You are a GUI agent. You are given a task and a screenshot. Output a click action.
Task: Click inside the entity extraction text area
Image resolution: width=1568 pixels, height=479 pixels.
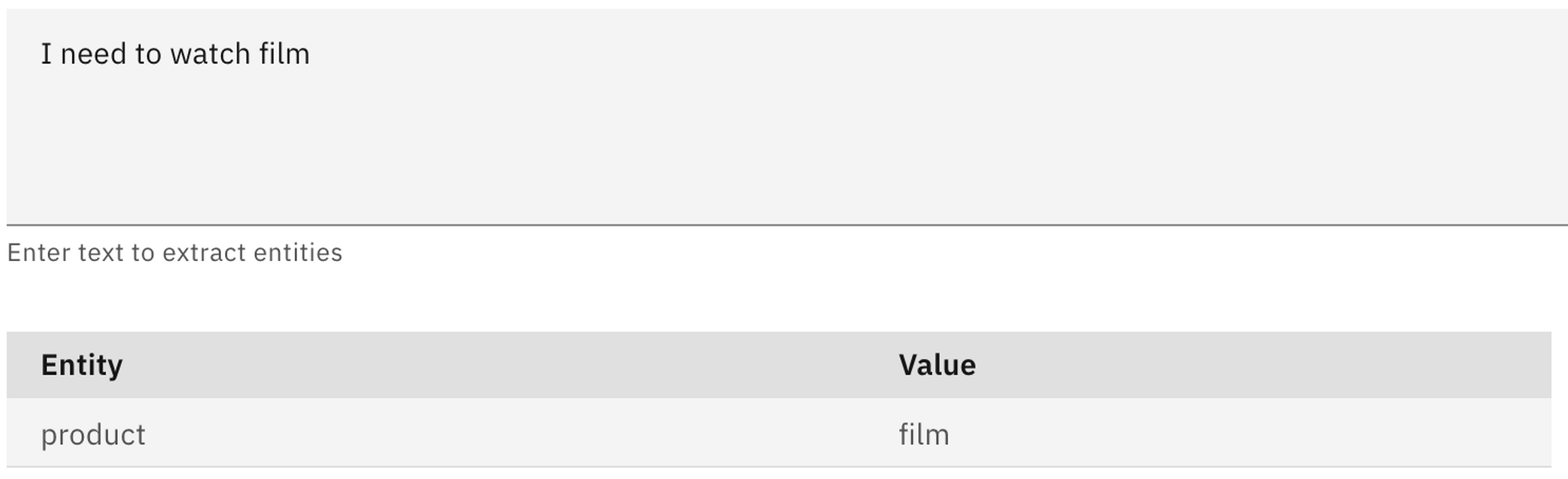click(x=784, y=118)
